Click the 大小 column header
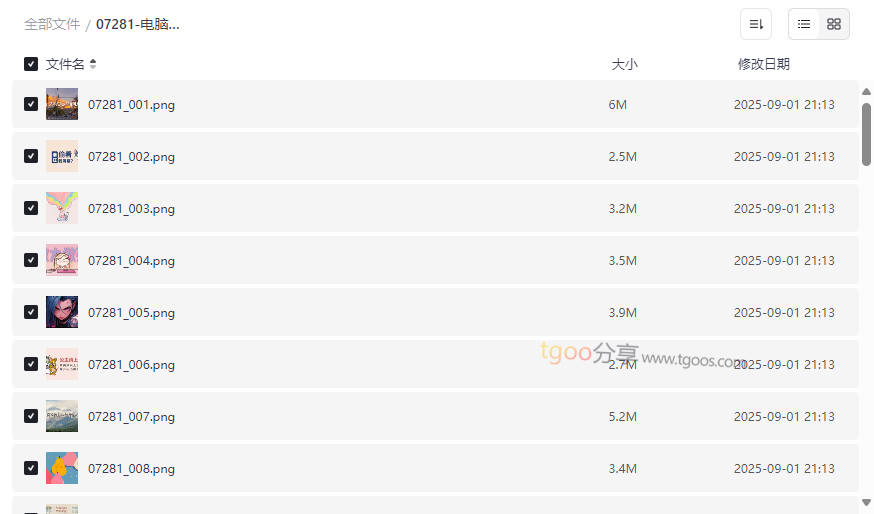This screenshot has height=514, width=874. pos(624,64)
